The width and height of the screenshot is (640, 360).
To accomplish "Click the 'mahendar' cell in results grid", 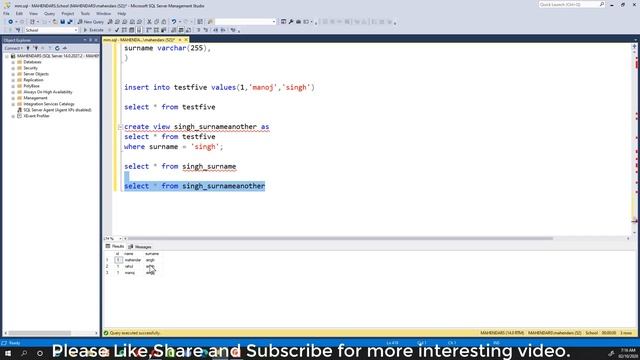I will coord(133,260).
